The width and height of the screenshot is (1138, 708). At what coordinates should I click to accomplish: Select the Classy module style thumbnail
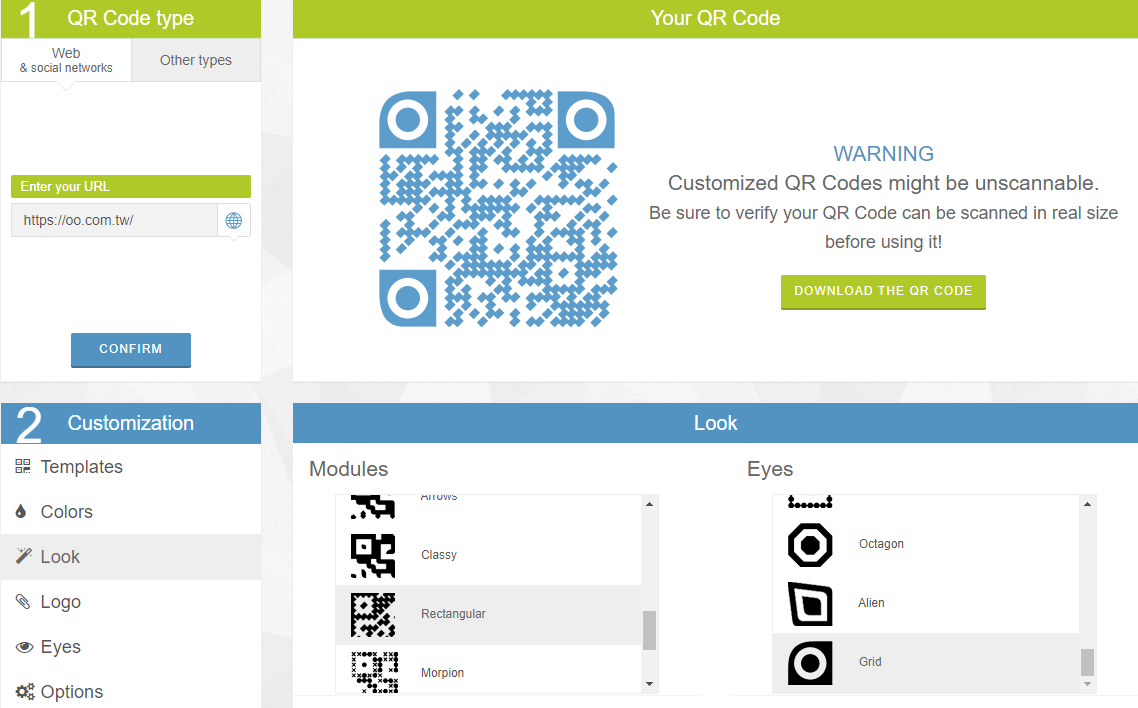tap(373, 556)
